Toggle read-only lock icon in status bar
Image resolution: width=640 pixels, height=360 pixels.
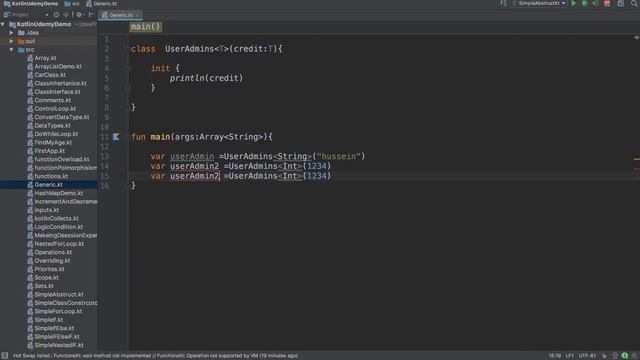coord(604,356)
